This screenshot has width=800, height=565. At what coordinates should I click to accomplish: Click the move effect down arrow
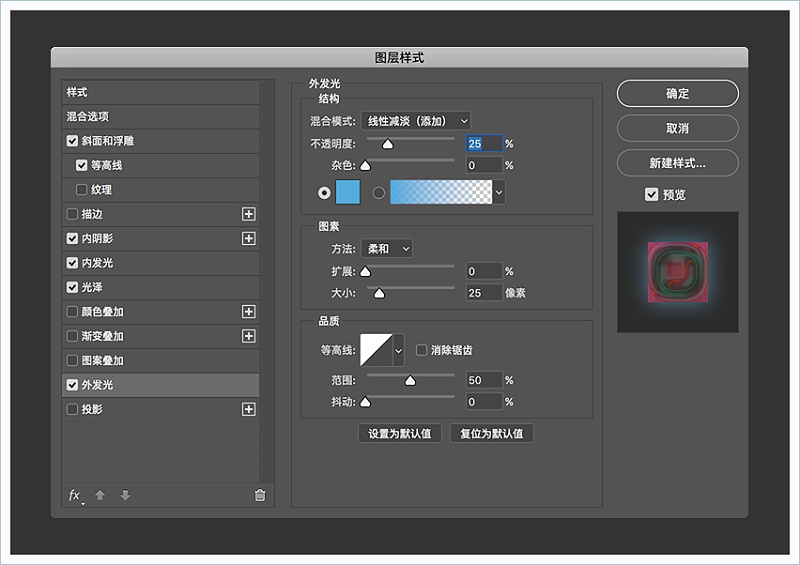125,495
